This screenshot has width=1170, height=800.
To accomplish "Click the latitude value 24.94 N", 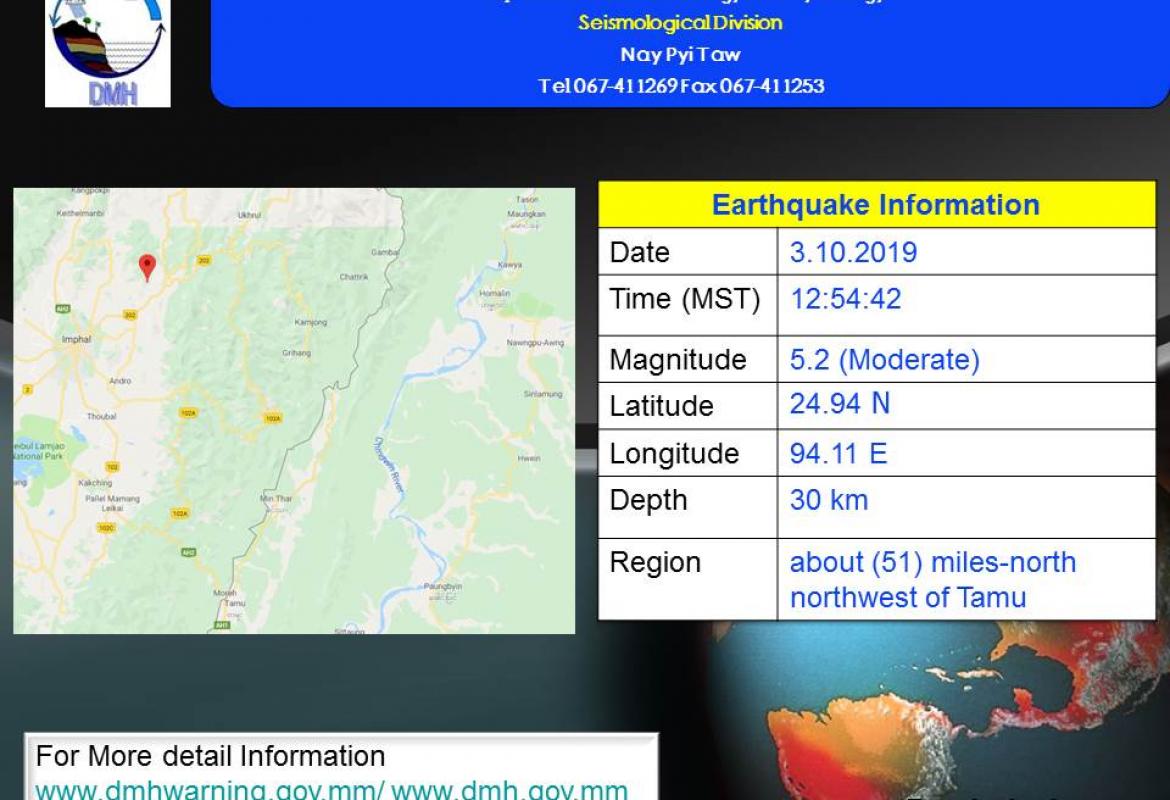I will click(x=840, y=404).
